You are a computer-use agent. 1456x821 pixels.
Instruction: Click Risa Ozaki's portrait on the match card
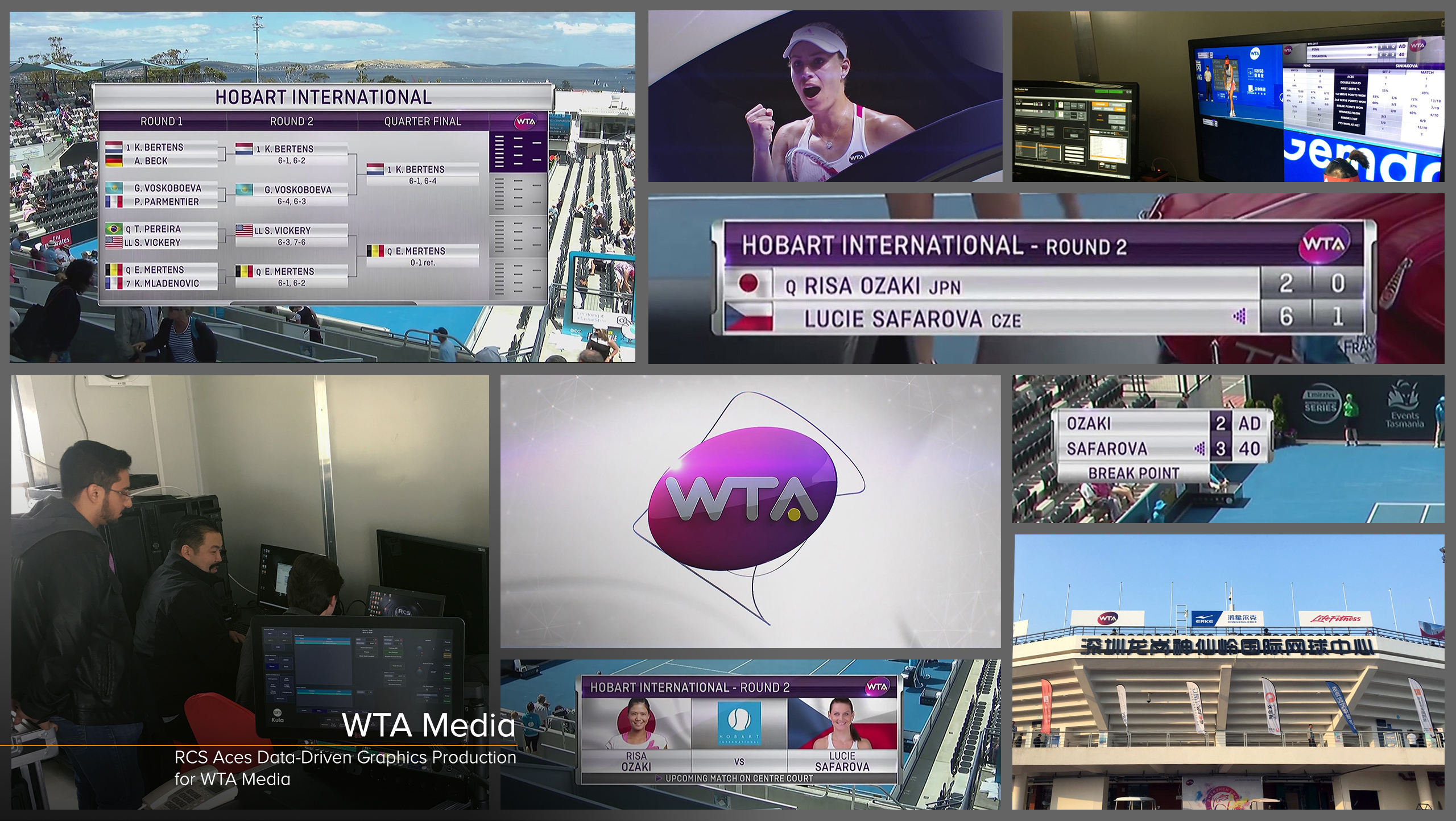[636, 723]
